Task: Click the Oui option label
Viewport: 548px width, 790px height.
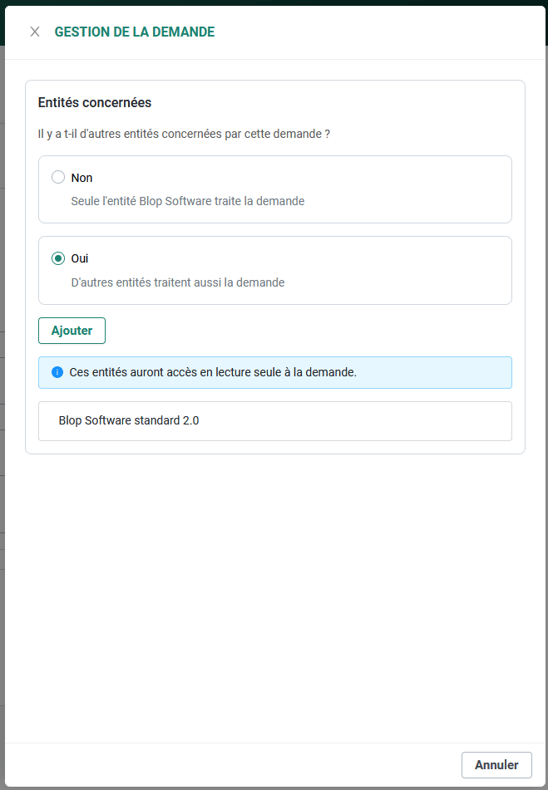Action: [x=80, y=258]
